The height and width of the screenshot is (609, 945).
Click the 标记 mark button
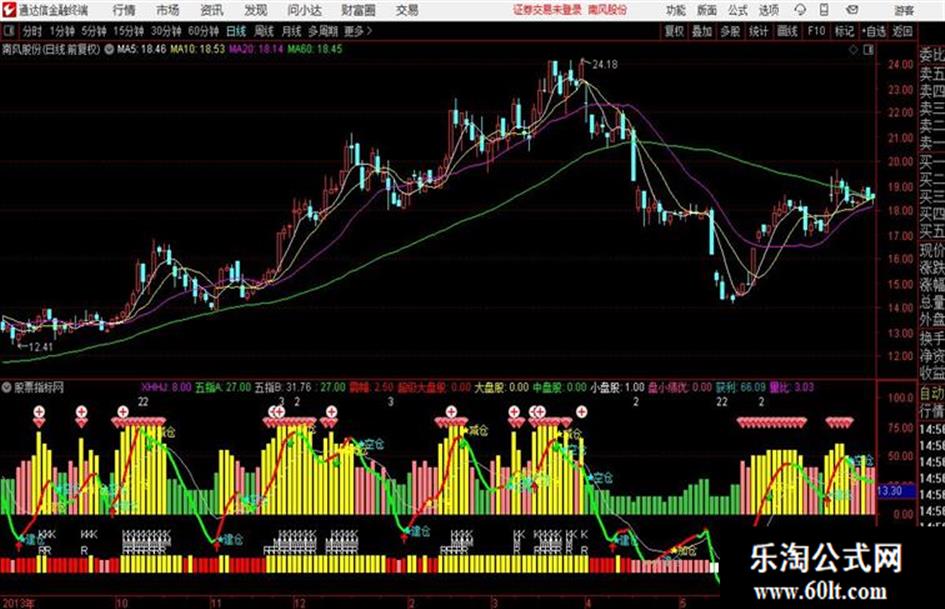click(844, 31)
